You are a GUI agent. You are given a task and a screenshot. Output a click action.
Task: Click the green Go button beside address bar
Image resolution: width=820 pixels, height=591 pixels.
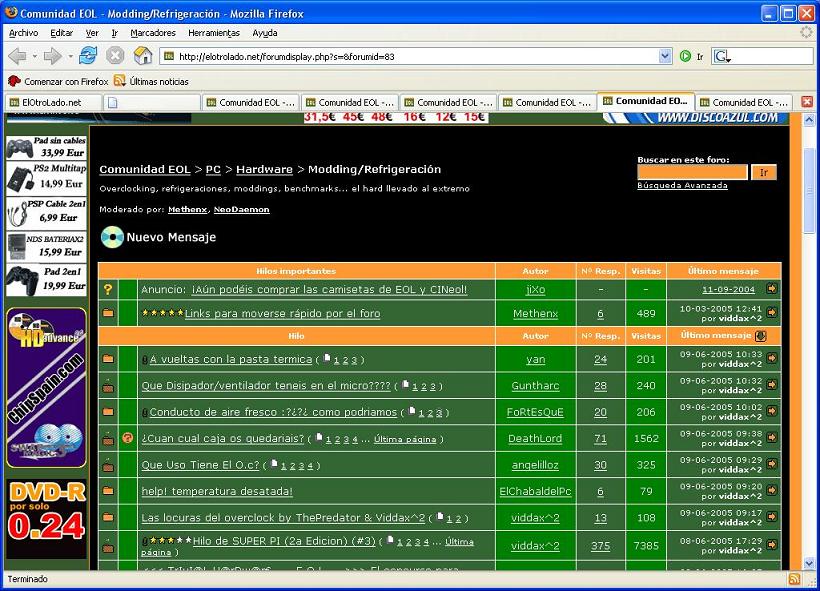point(686,57)
